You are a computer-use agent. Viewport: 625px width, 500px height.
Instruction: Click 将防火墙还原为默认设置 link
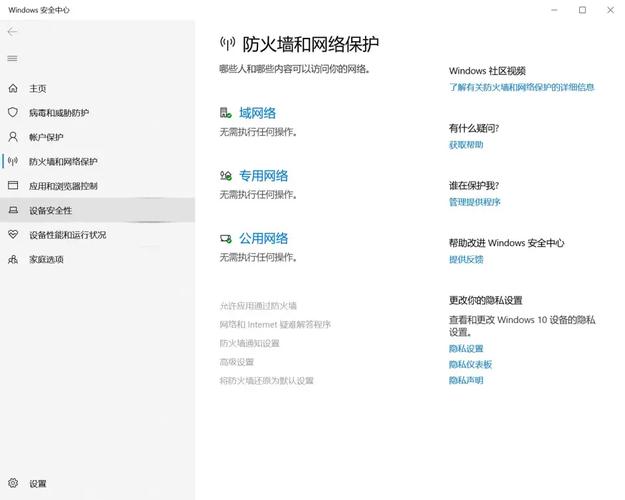coord(267,381)
